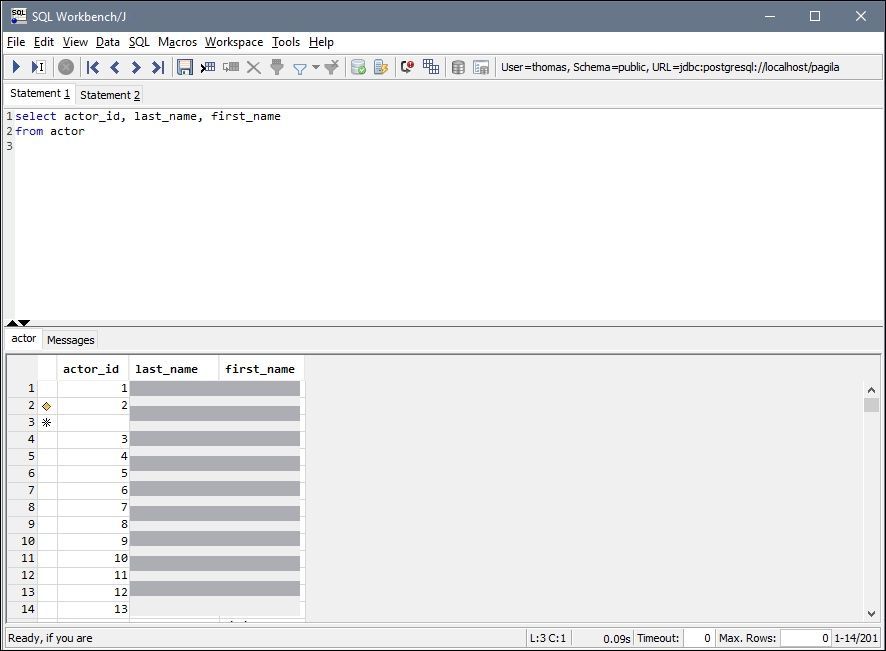Click the last_name column header

coord(166,369)
